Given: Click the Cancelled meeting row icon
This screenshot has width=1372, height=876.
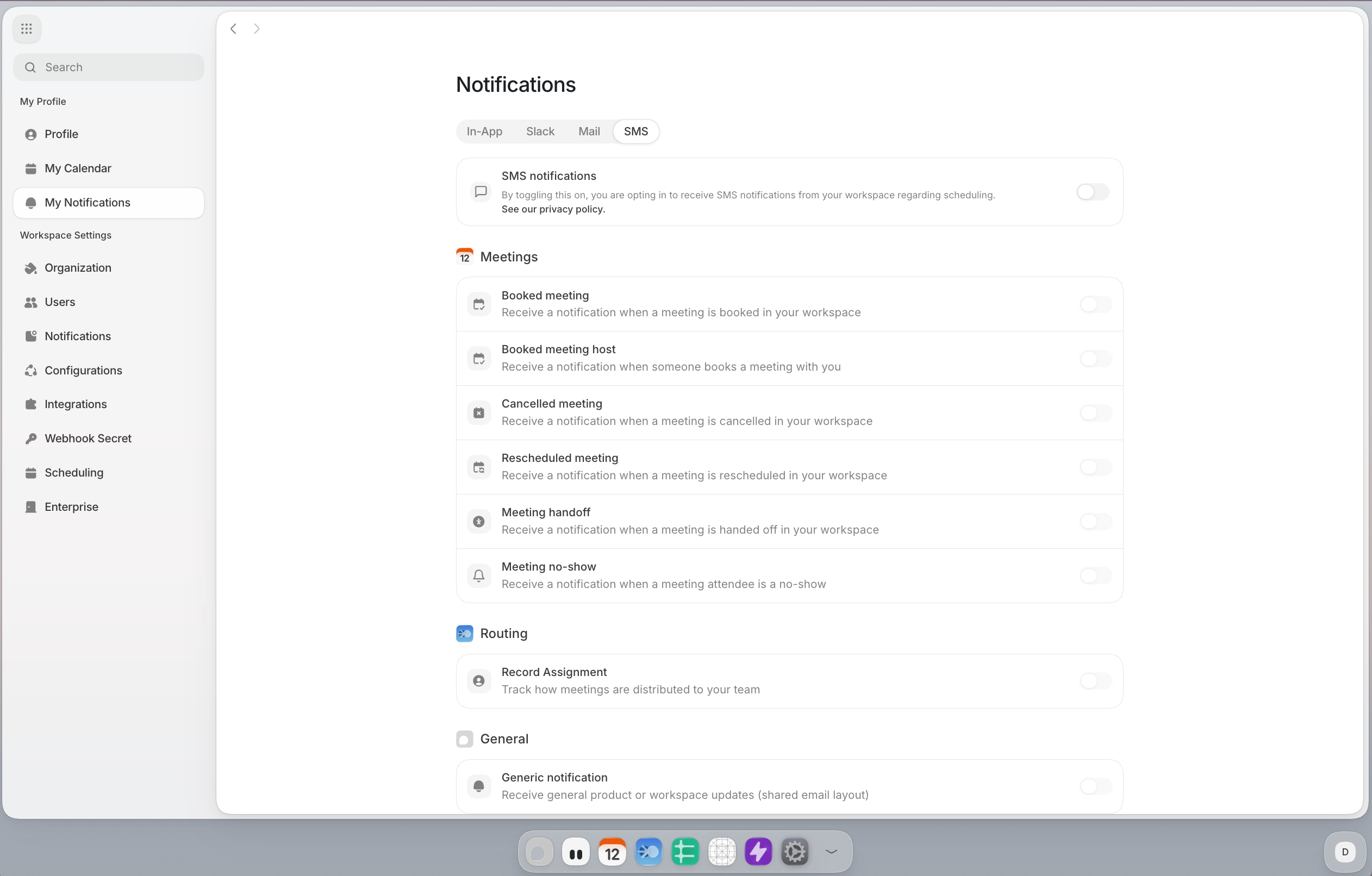Looking at the screenshot, I should tap(479, 413).
